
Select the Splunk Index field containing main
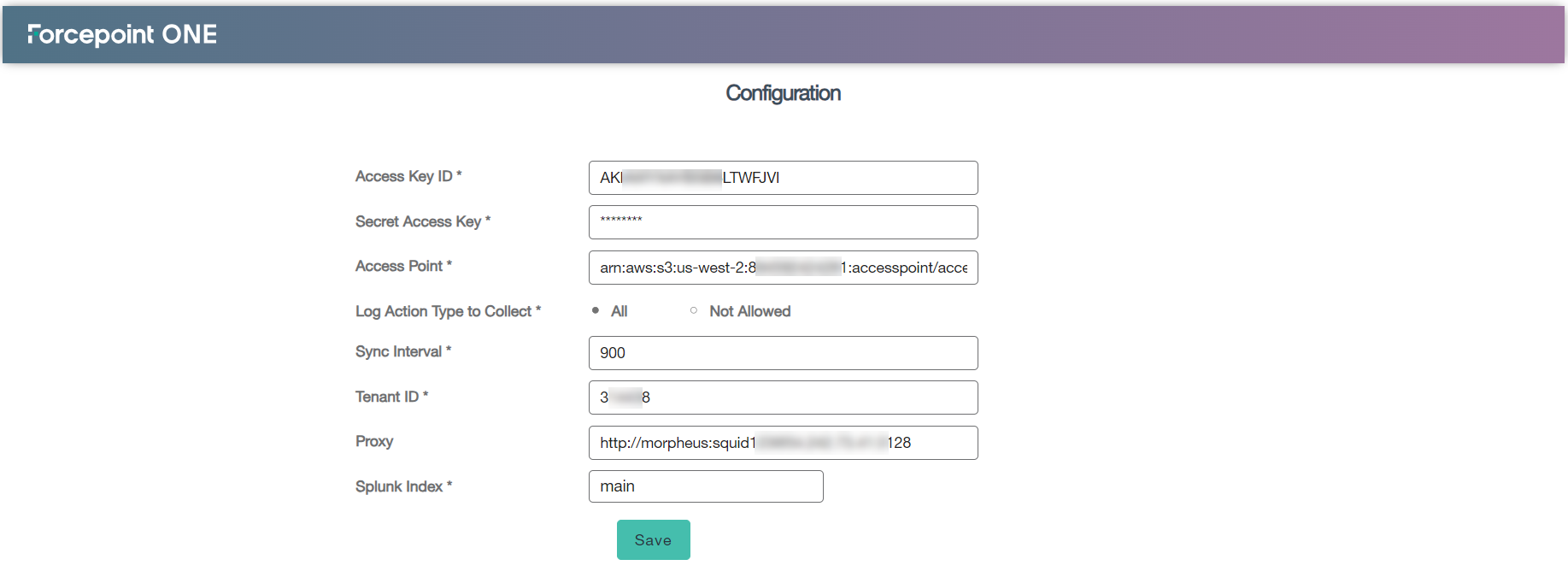tap(706, 486)
